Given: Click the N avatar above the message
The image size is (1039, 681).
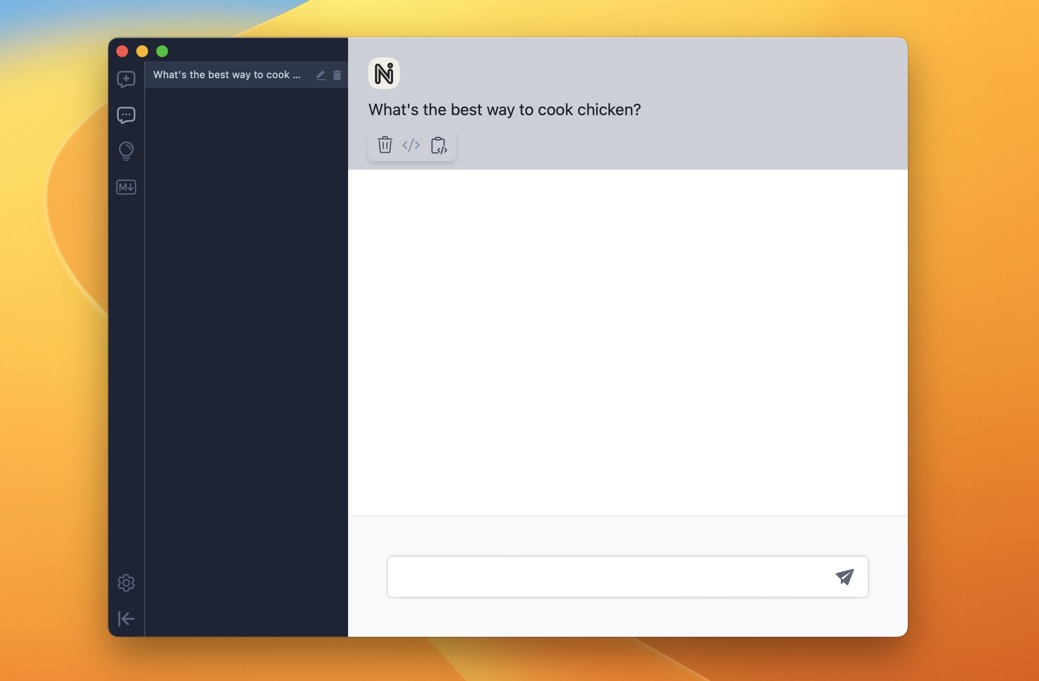Looking at the screenshot, I should click(384, 73).
